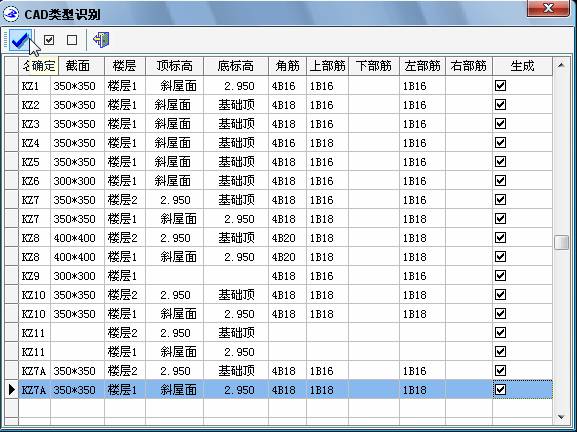Click the scrollbar up arrow
Image resolution: width=577 pixels, height=432 pixels.
pos(561,65)
